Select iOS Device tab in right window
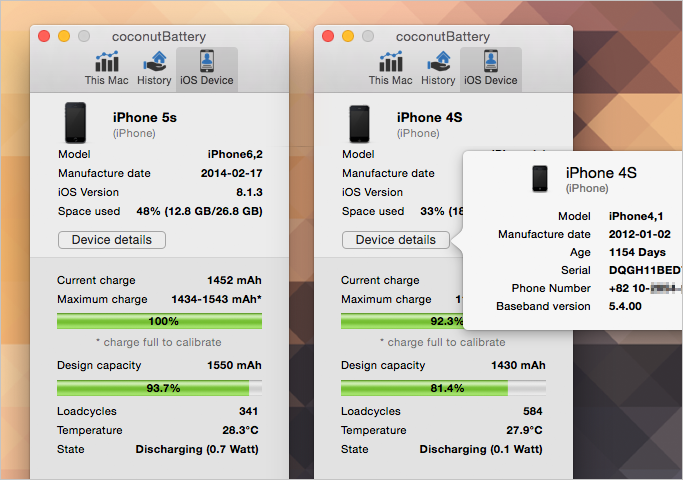This screenshot has width=683, height=480. (x=491, y=68)
